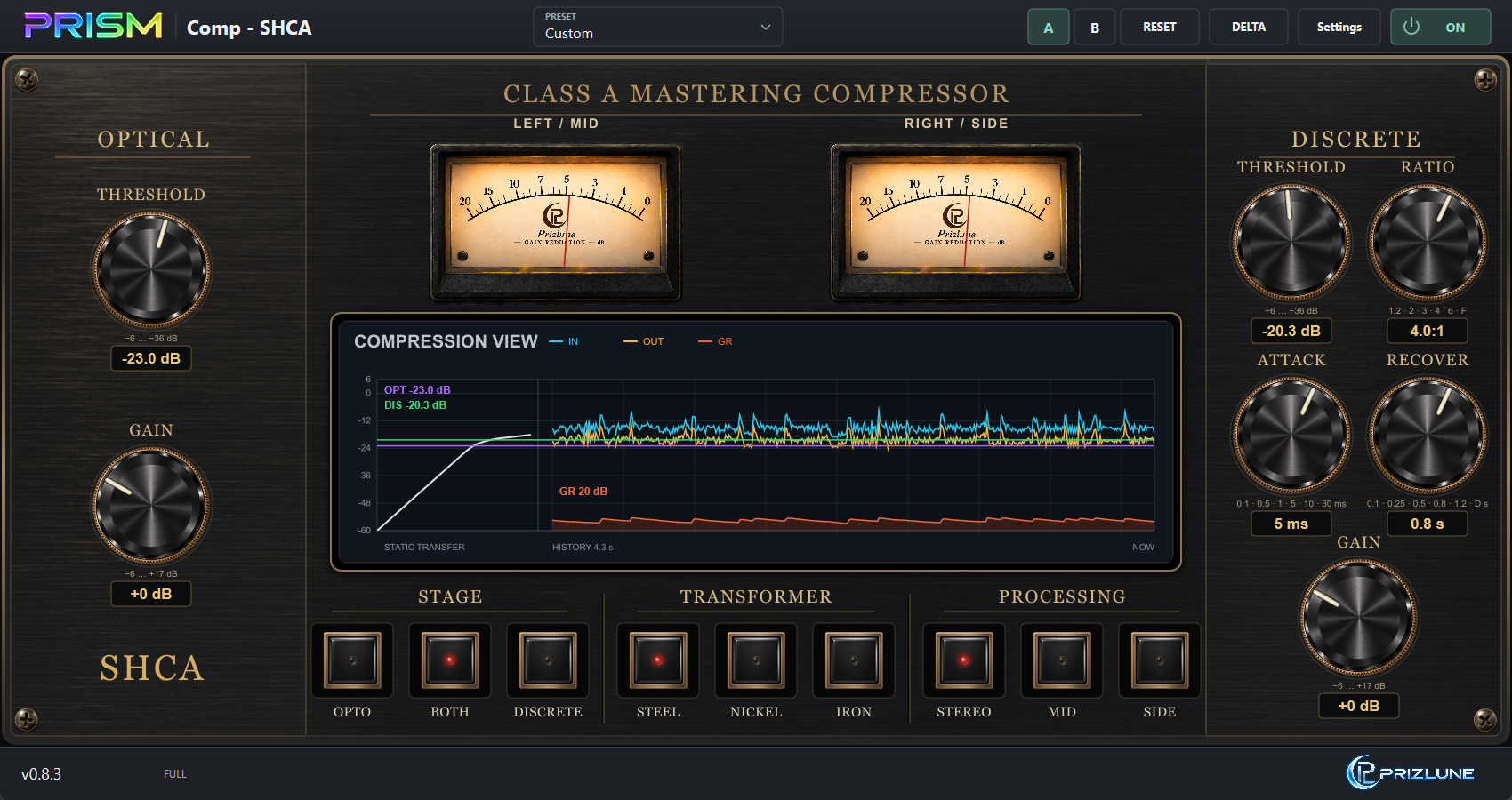The height and width of the screenshot is (800, 1512).
Task: Click the optical threshold value -23.0 dB
Action: click(x=151, y=358)
